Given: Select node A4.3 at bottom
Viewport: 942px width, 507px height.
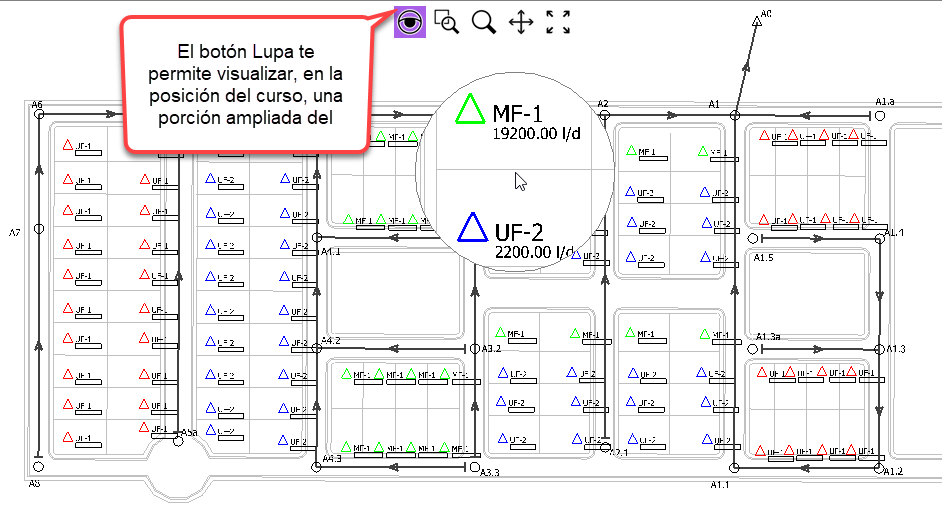Looking at the screenshot, I should 318,467.
